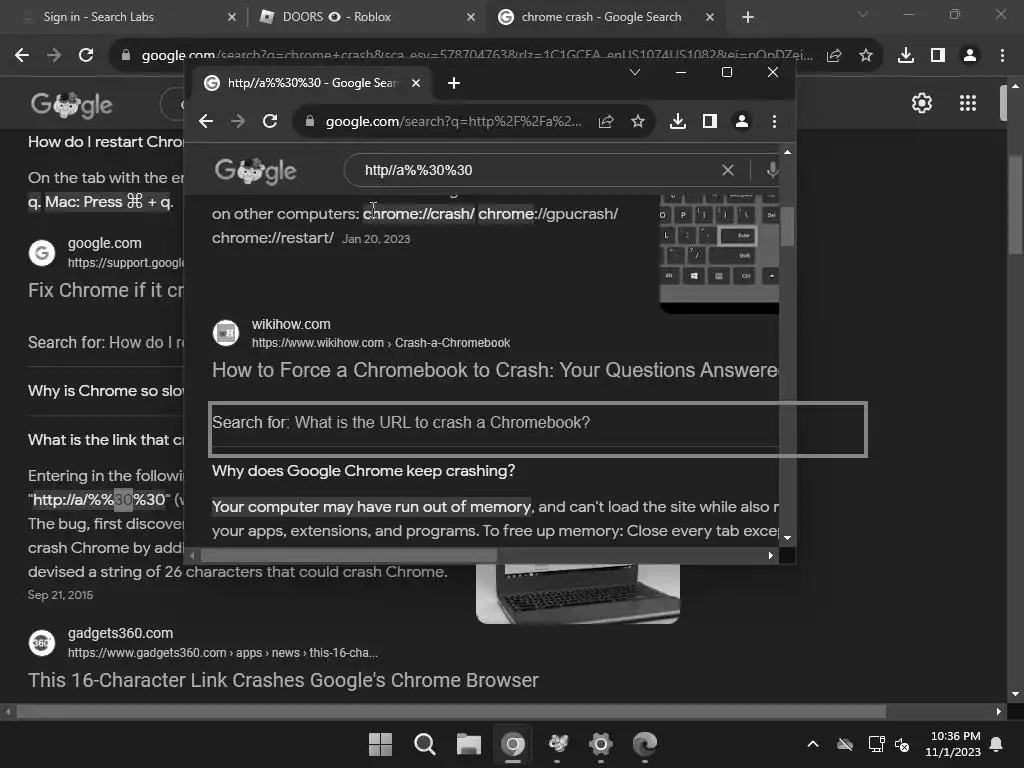The image size is (1024, 768).
Task: Open wikiHow Force a Chromebook to Crash result
Action: (x=495, y=370)
